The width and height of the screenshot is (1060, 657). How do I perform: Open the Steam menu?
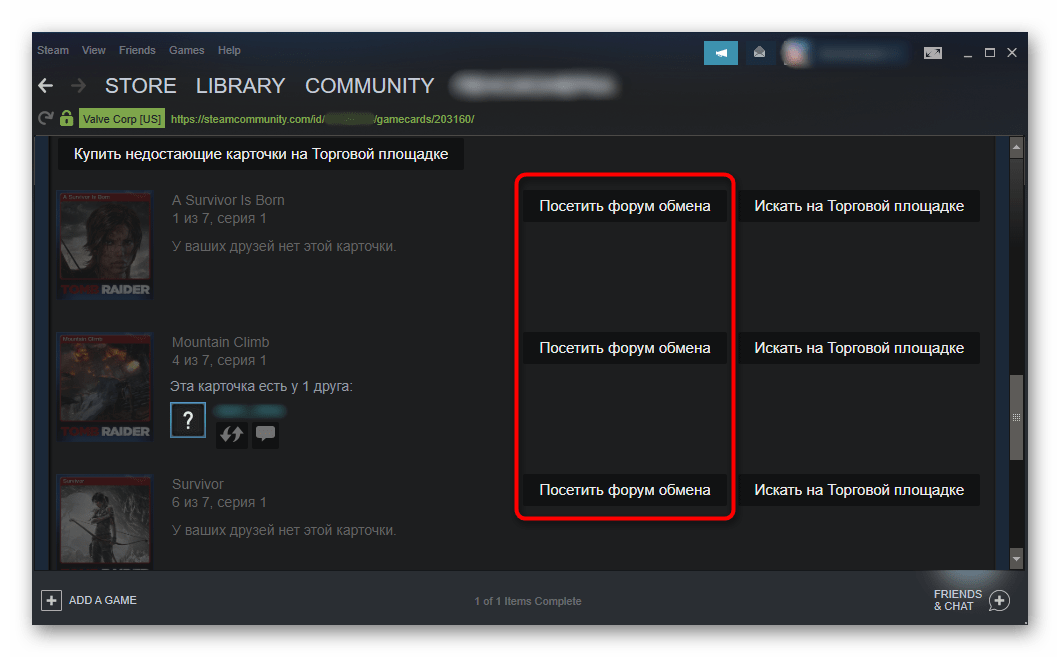[x=53, y=50]
